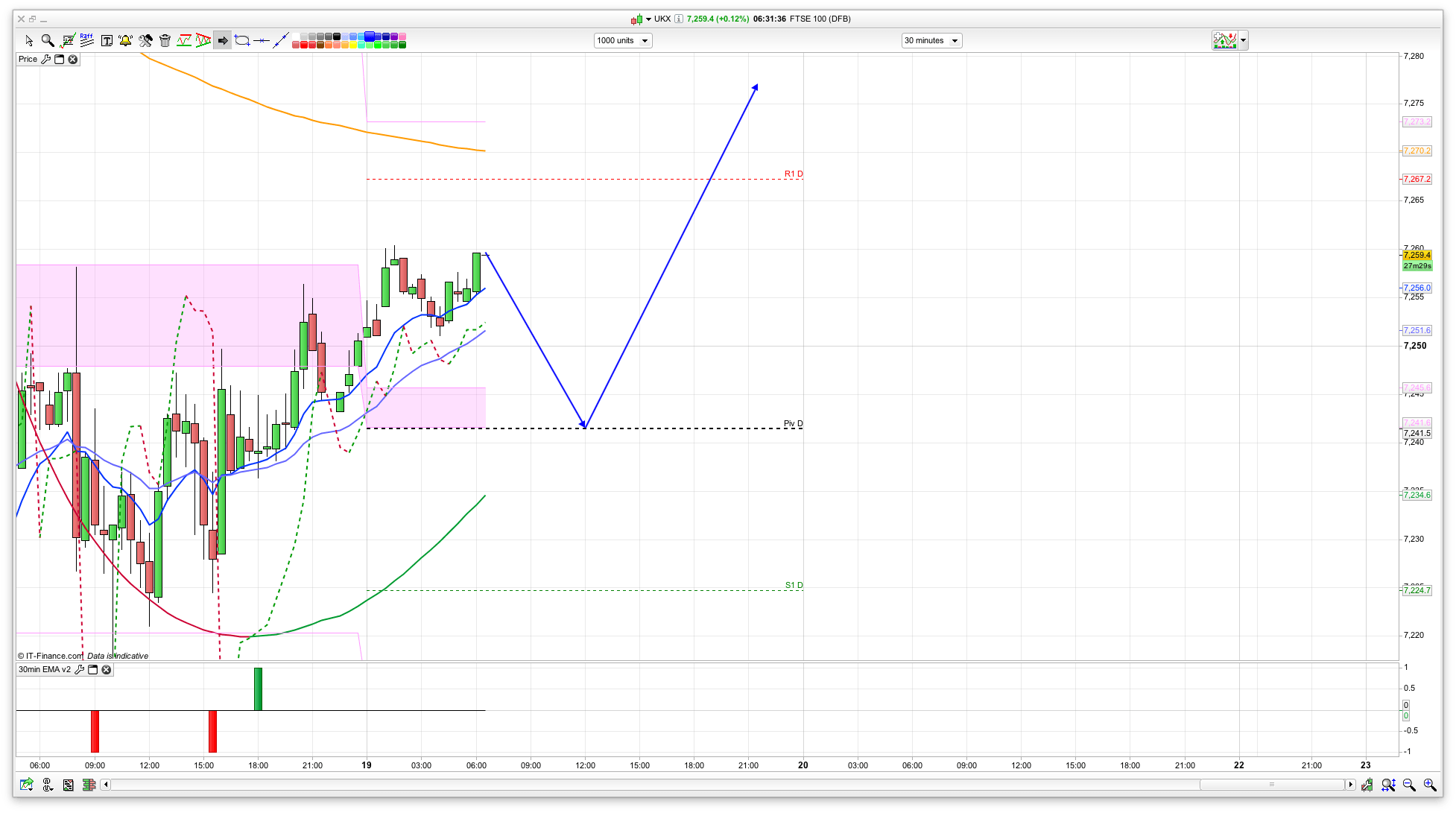Maximize the 30min EMA v2 panel

[93, 669]
